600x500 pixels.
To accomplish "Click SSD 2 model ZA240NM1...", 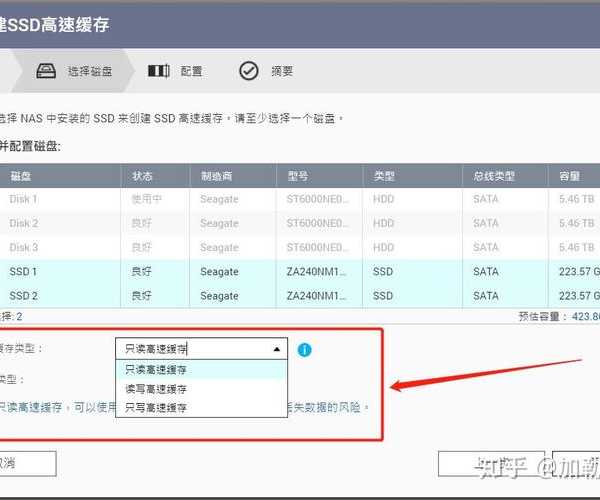I will (316, 296).
